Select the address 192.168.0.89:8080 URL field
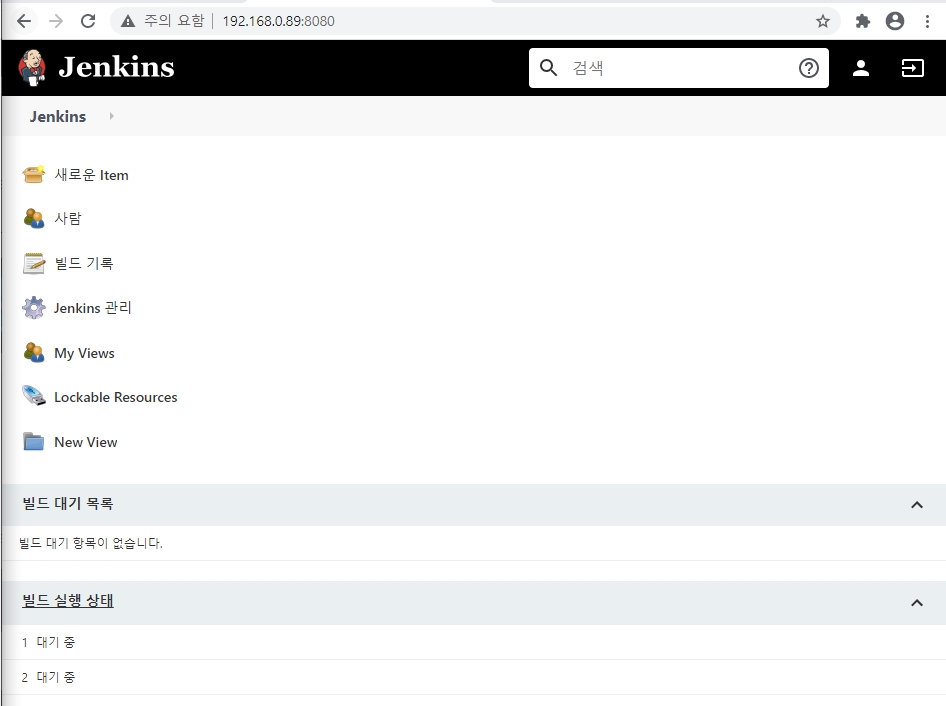Image resolution: width=946 pixels, height=706 pixels. pos(278,21)
